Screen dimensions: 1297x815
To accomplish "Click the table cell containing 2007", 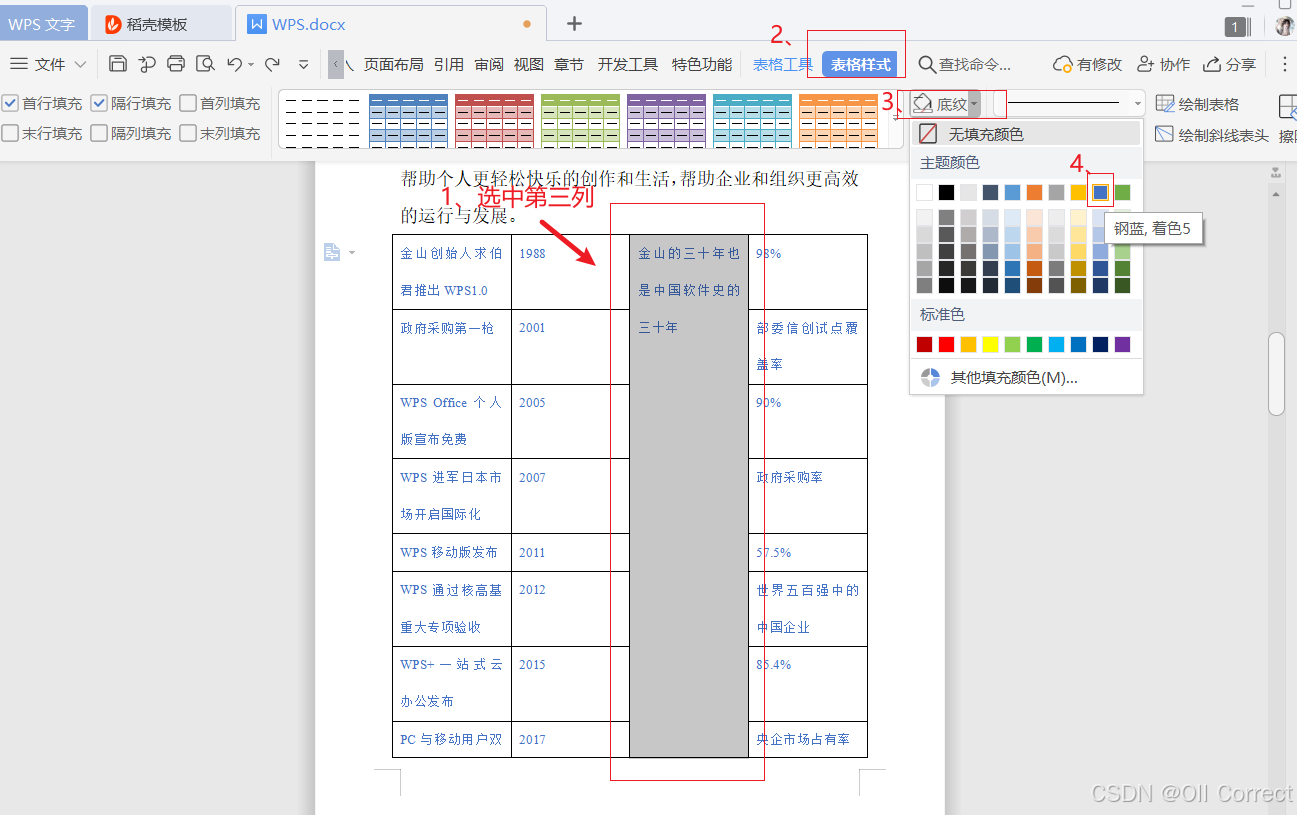I will (570, 496).
